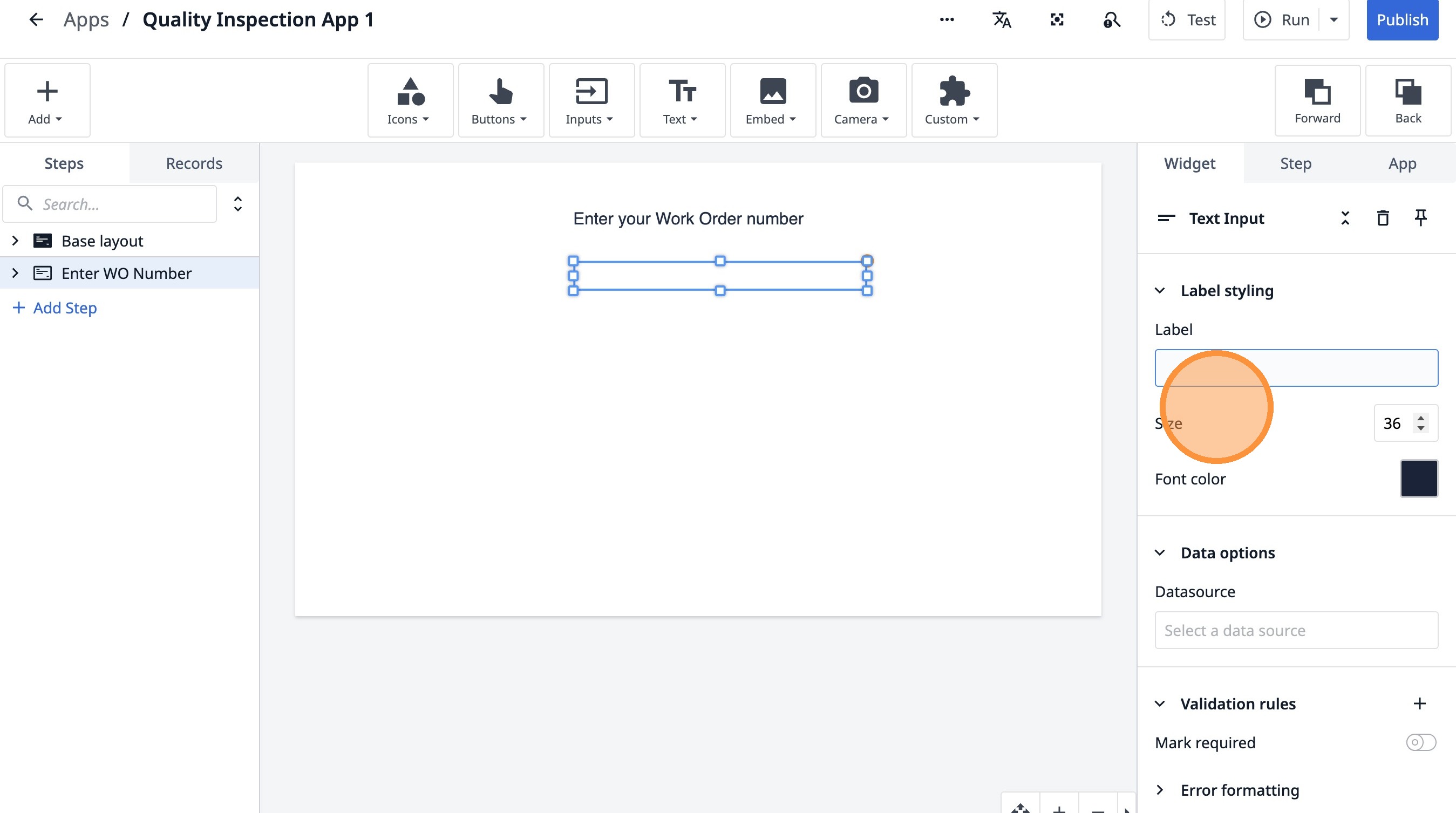This screenshot has width=1456, height=813.
Task: Open the more options ellipsis menu
Action: click(947, 20)
